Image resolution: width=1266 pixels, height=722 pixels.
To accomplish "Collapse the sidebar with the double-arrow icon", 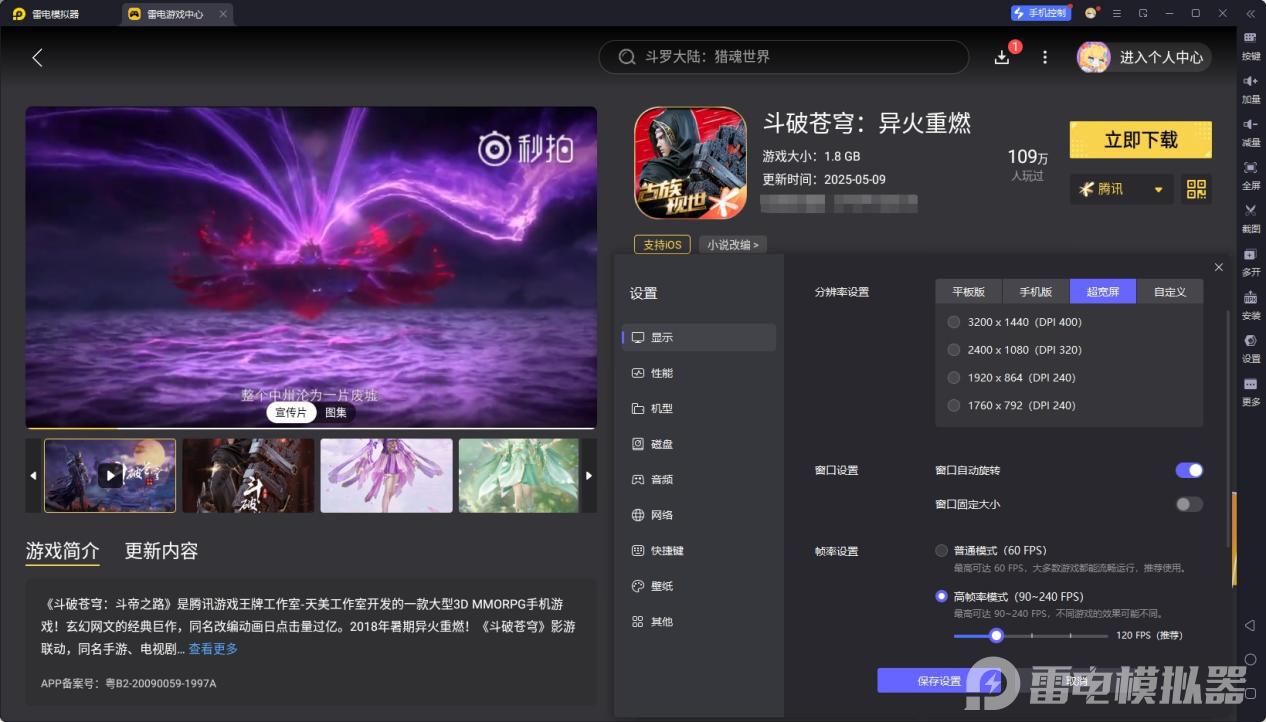I will (1250, 14).
